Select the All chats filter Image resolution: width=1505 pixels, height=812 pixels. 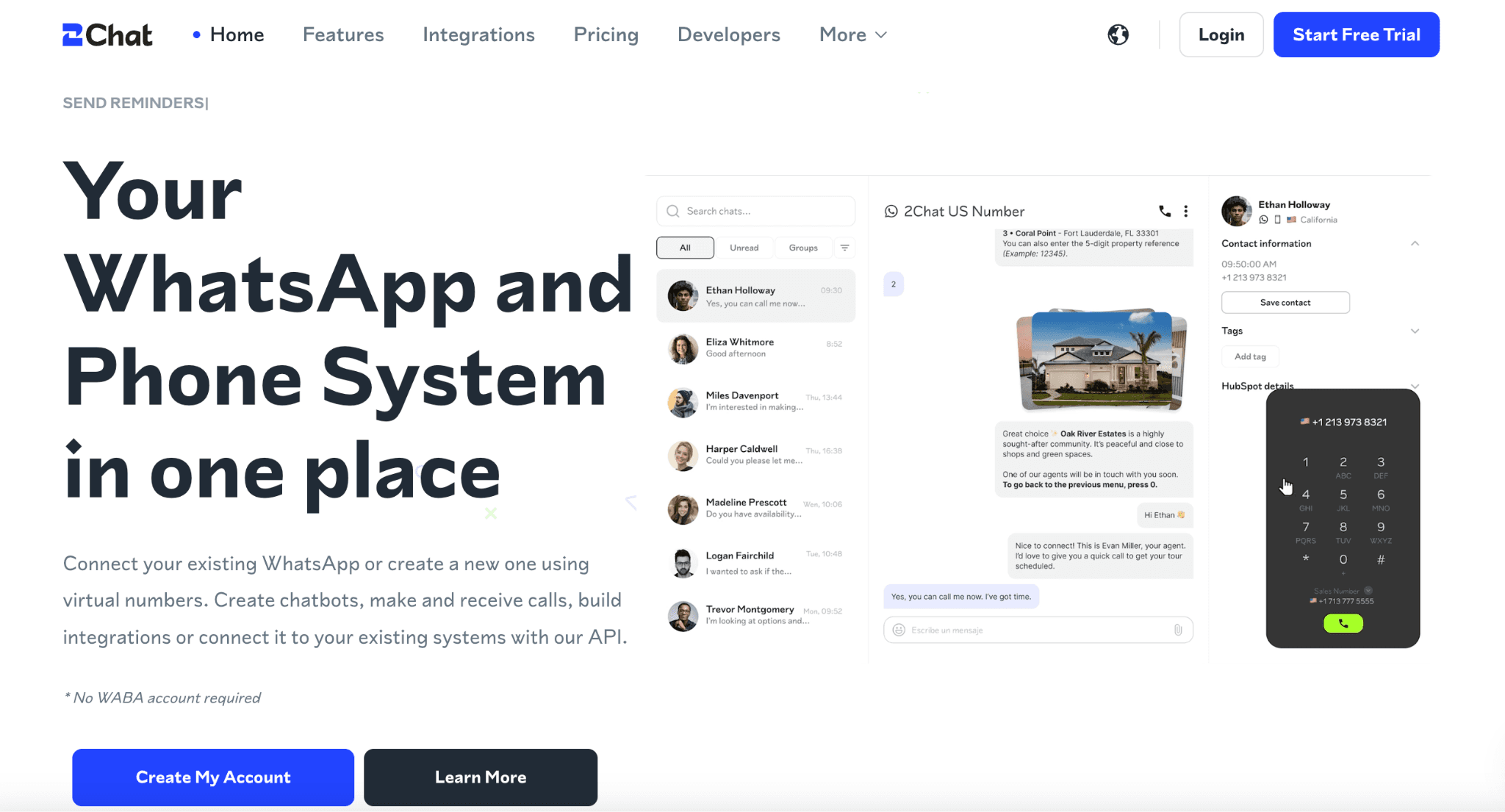point(685,248)
